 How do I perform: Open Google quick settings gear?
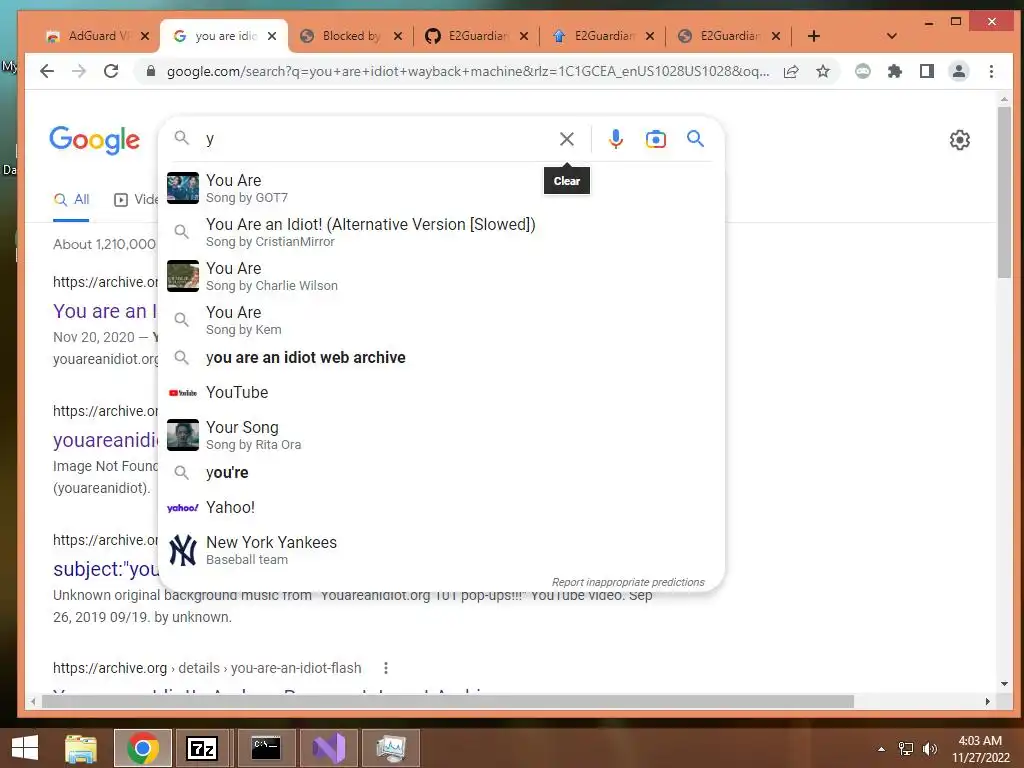click(x=959, y=140)
